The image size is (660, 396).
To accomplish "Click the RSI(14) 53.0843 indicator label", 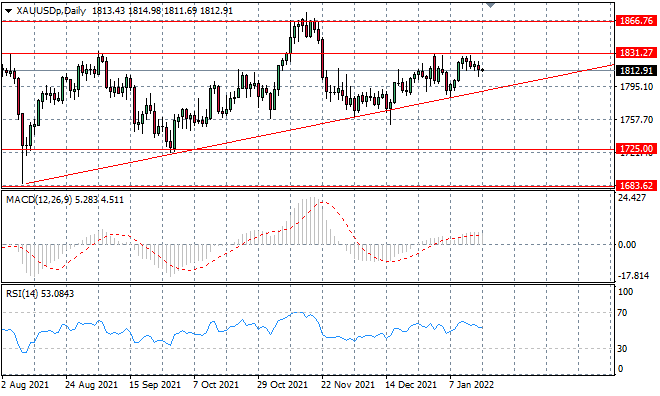I will 40,293.
